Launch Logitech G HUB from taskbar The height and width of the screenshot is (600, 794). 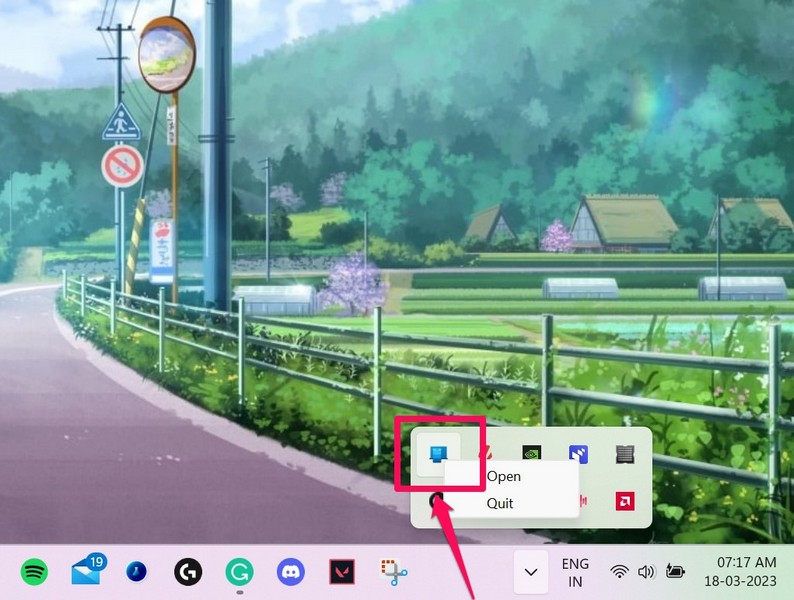[187, 572]
